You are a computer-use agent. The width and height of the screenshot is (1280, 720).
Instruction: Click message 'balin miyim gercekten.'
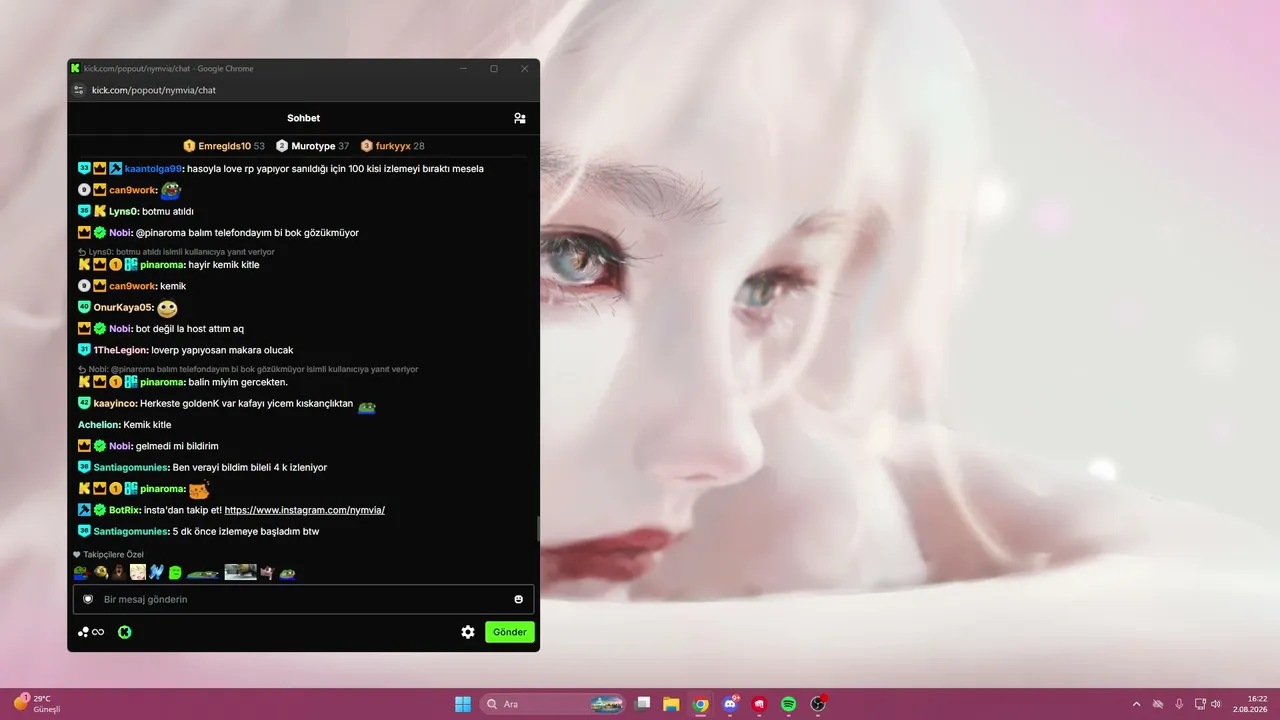pos(238,382)
